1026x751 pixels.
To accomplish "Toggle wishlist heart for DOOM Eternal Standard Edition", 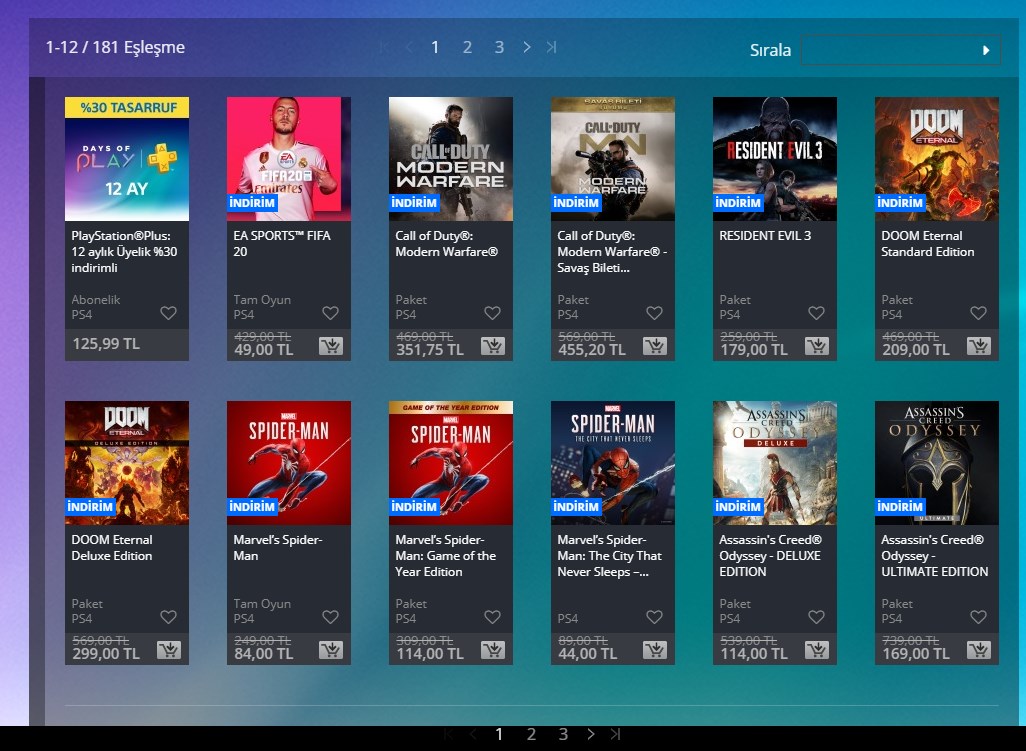I will (978, 313).
